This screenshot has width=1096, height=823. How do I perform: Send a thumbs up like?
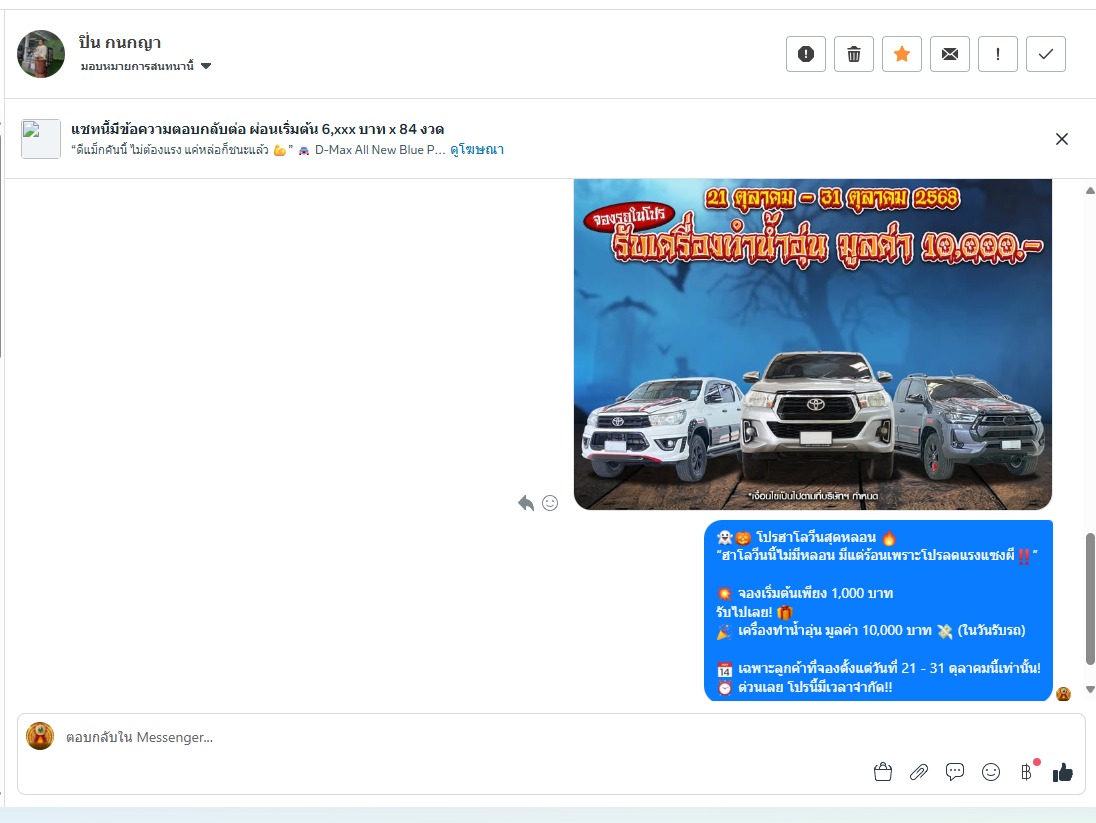1062,772
